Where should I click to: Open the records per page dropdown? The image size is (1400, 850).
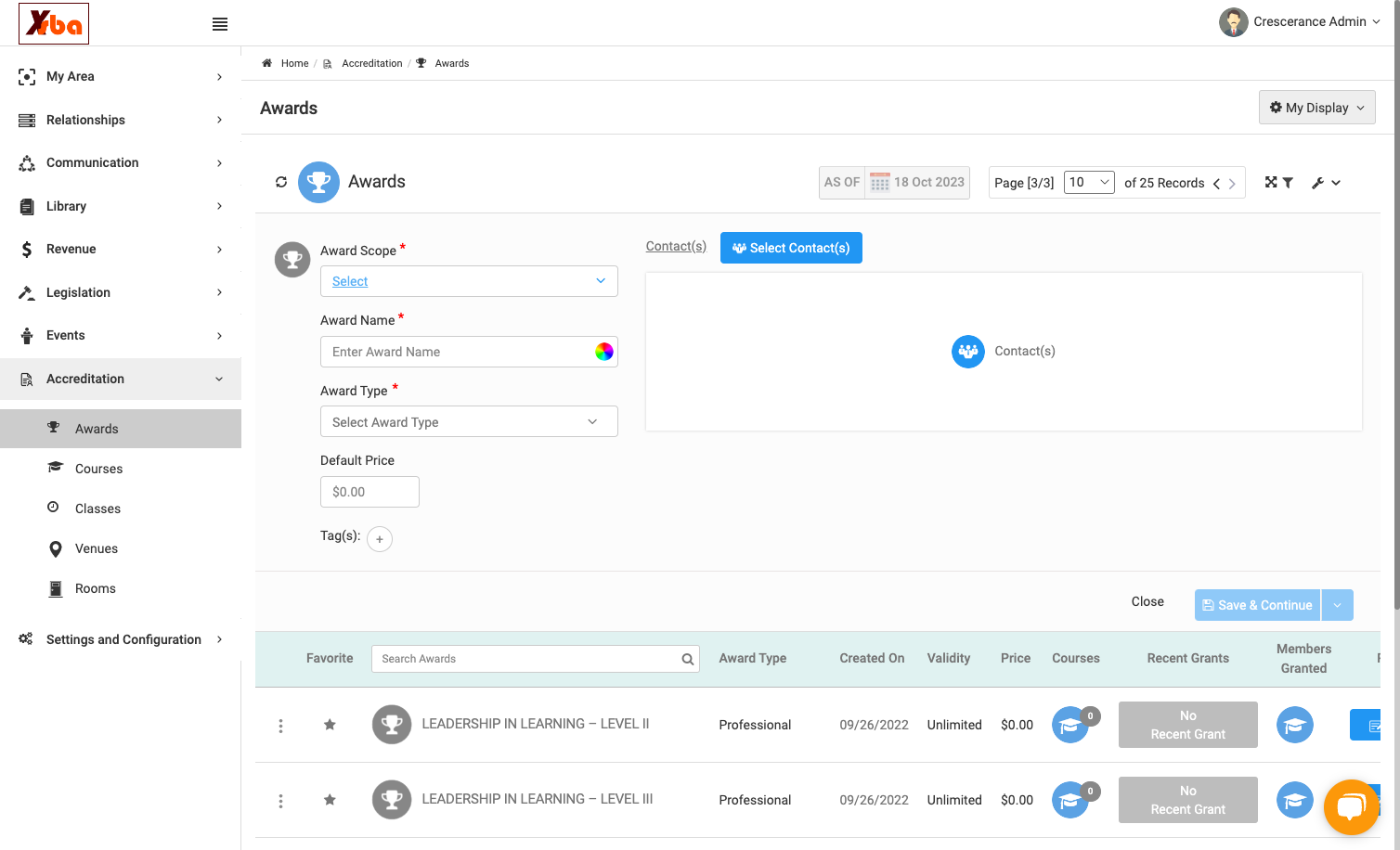click(1089, 182)
